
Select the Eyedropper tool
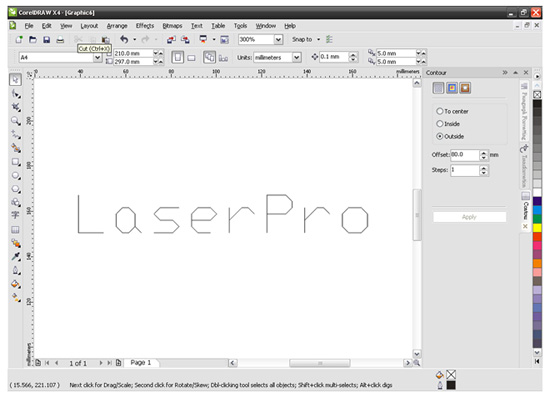pos(15,257)
